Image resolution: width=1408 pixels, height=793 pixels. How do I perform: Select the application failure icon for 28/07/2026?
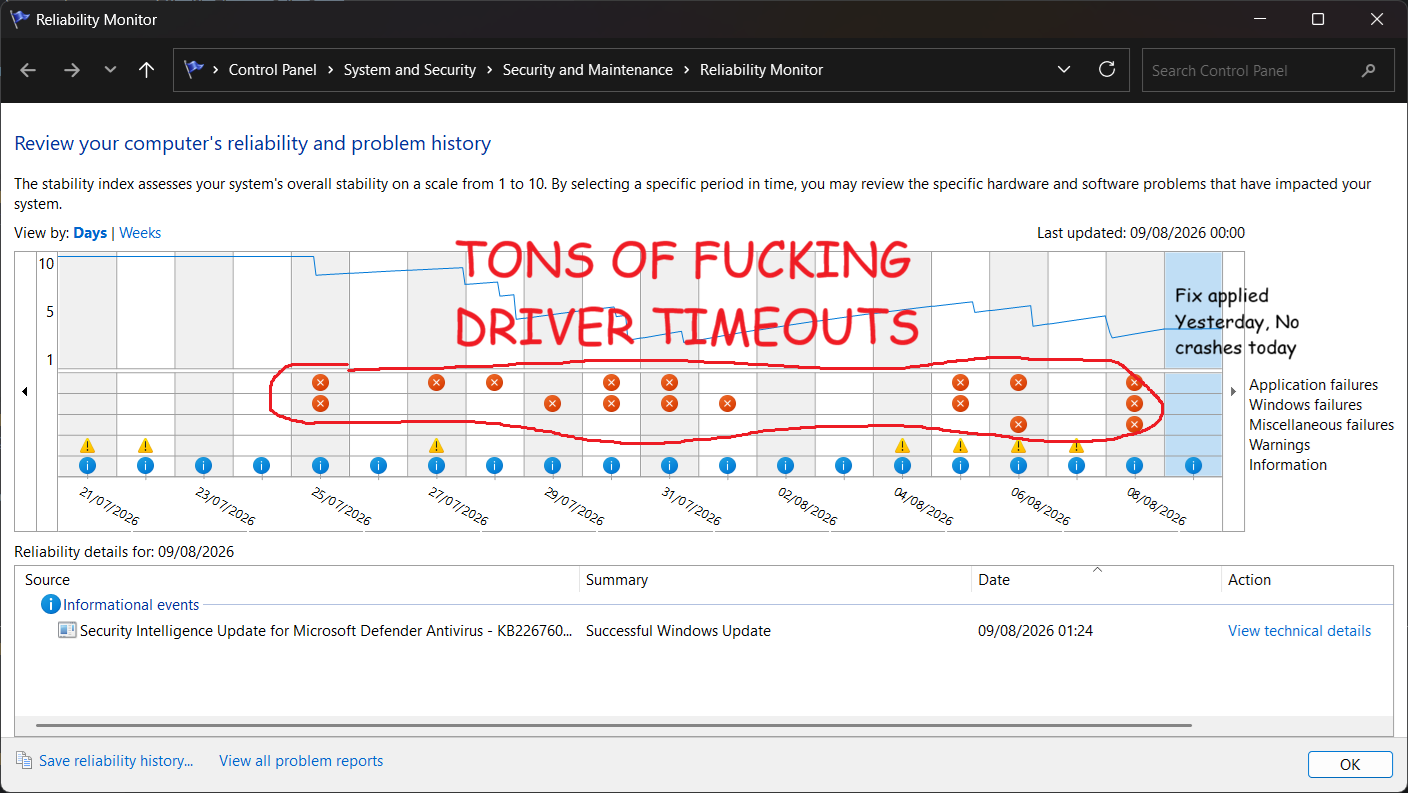tap(494, 382)
